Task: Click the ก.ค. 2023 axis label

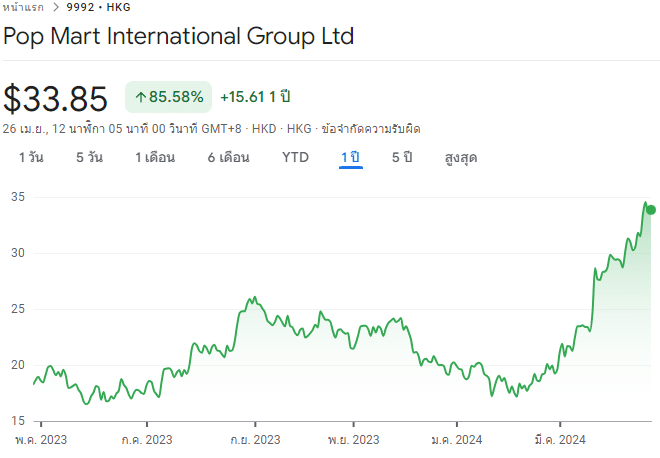Action: 147,440
